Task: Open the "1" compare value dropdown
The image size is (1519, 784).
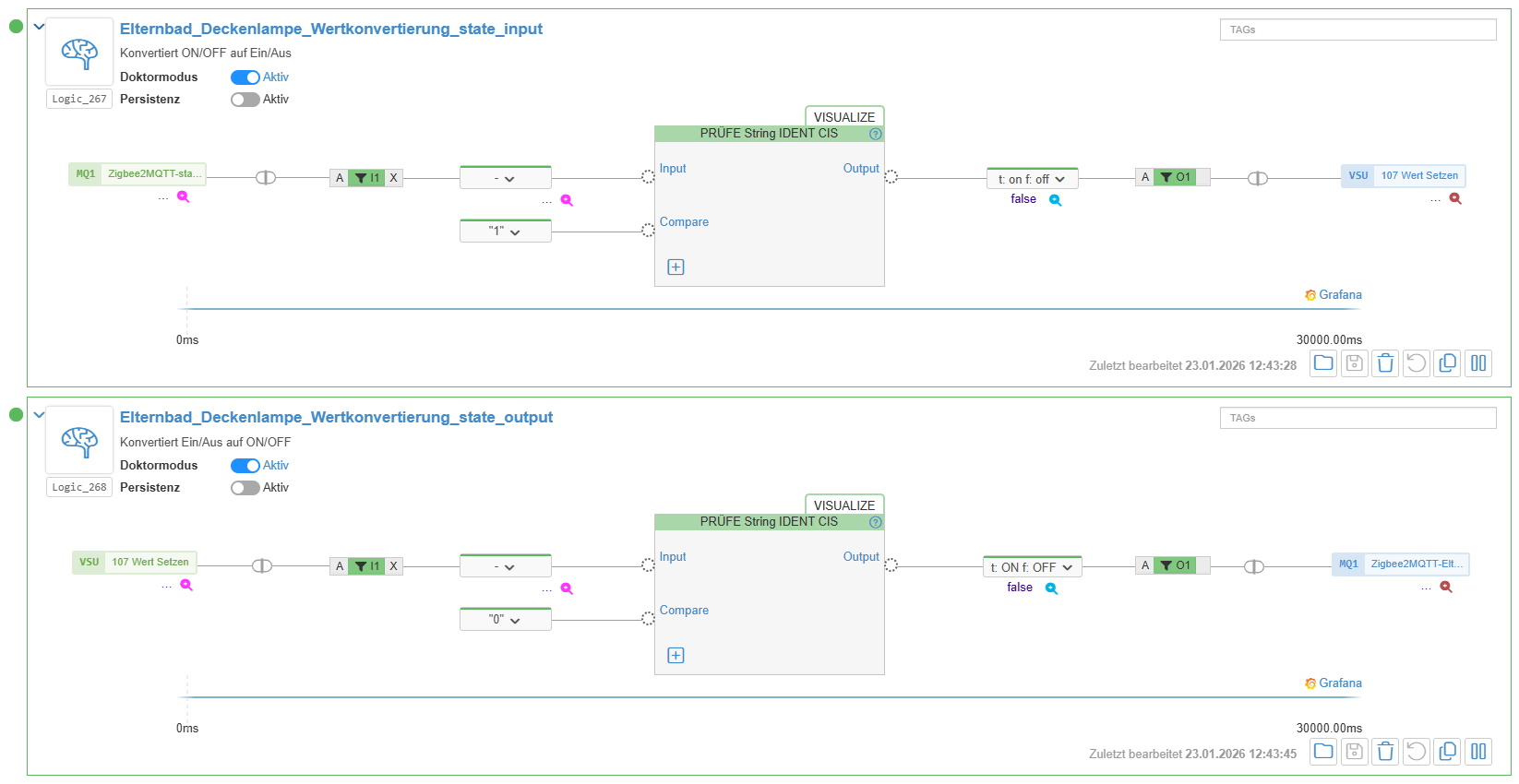Action: (x=505, y=232)
